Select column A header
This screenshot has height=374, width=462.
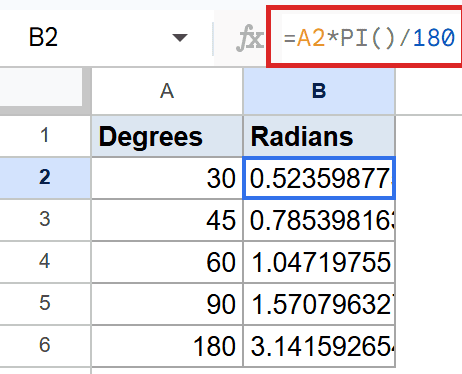[x=167, y=91]
